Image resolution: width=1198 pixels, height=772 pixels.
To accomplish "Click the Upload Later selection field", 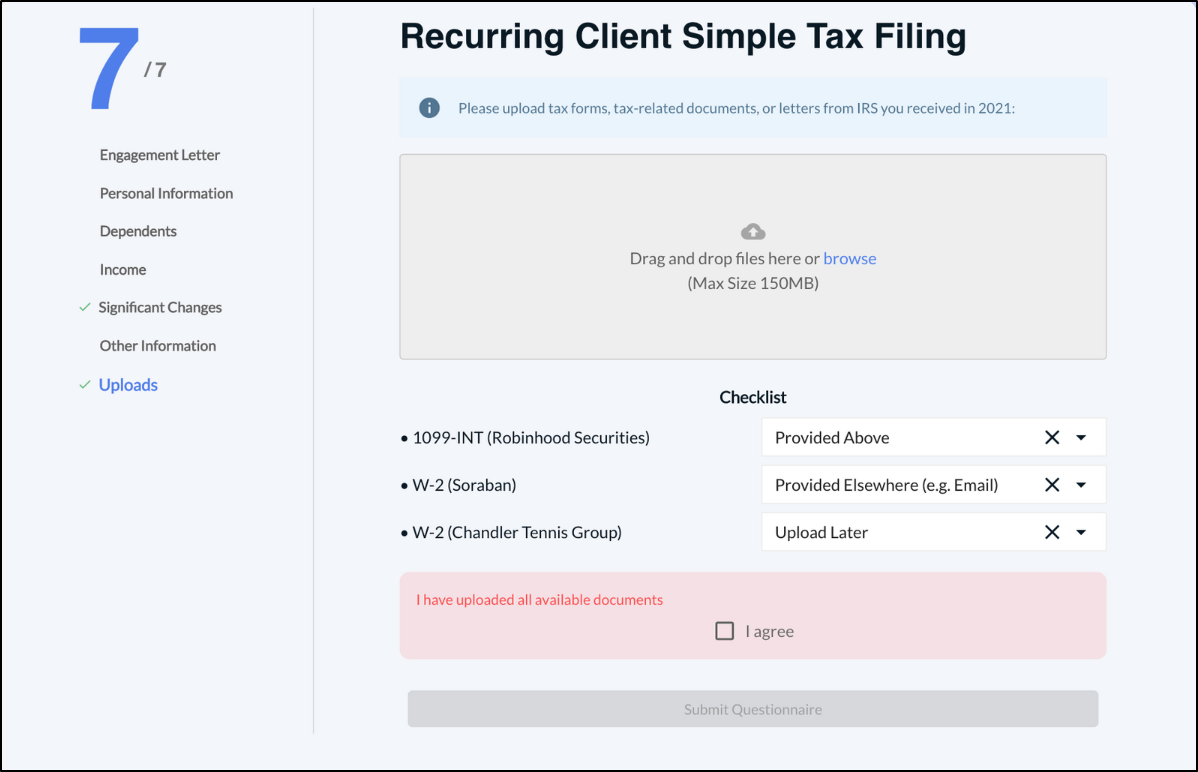I will pyautogui.click(x=900, y=532).
